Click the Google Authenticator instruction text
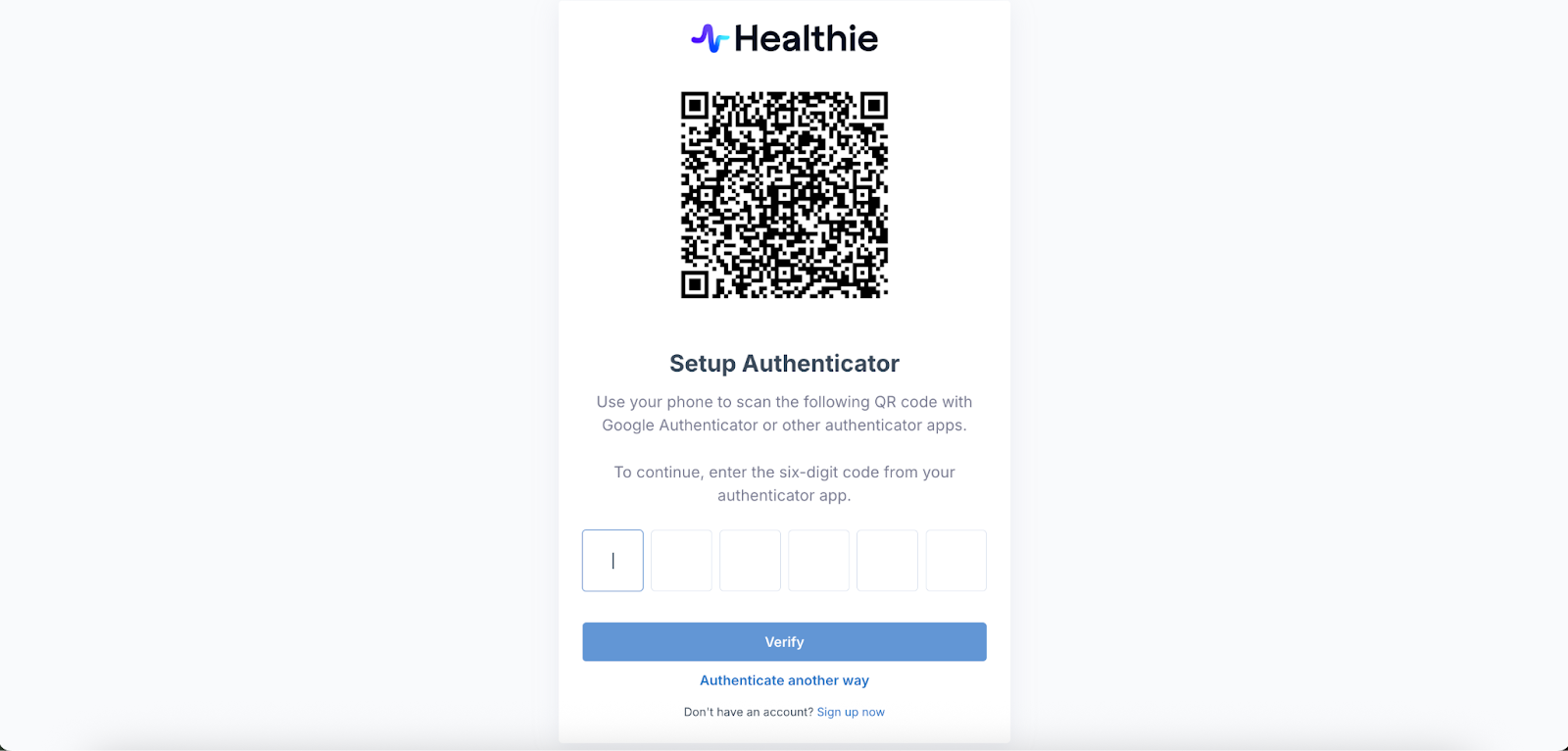Screen dimensions: 1568x751 point(784,414)
